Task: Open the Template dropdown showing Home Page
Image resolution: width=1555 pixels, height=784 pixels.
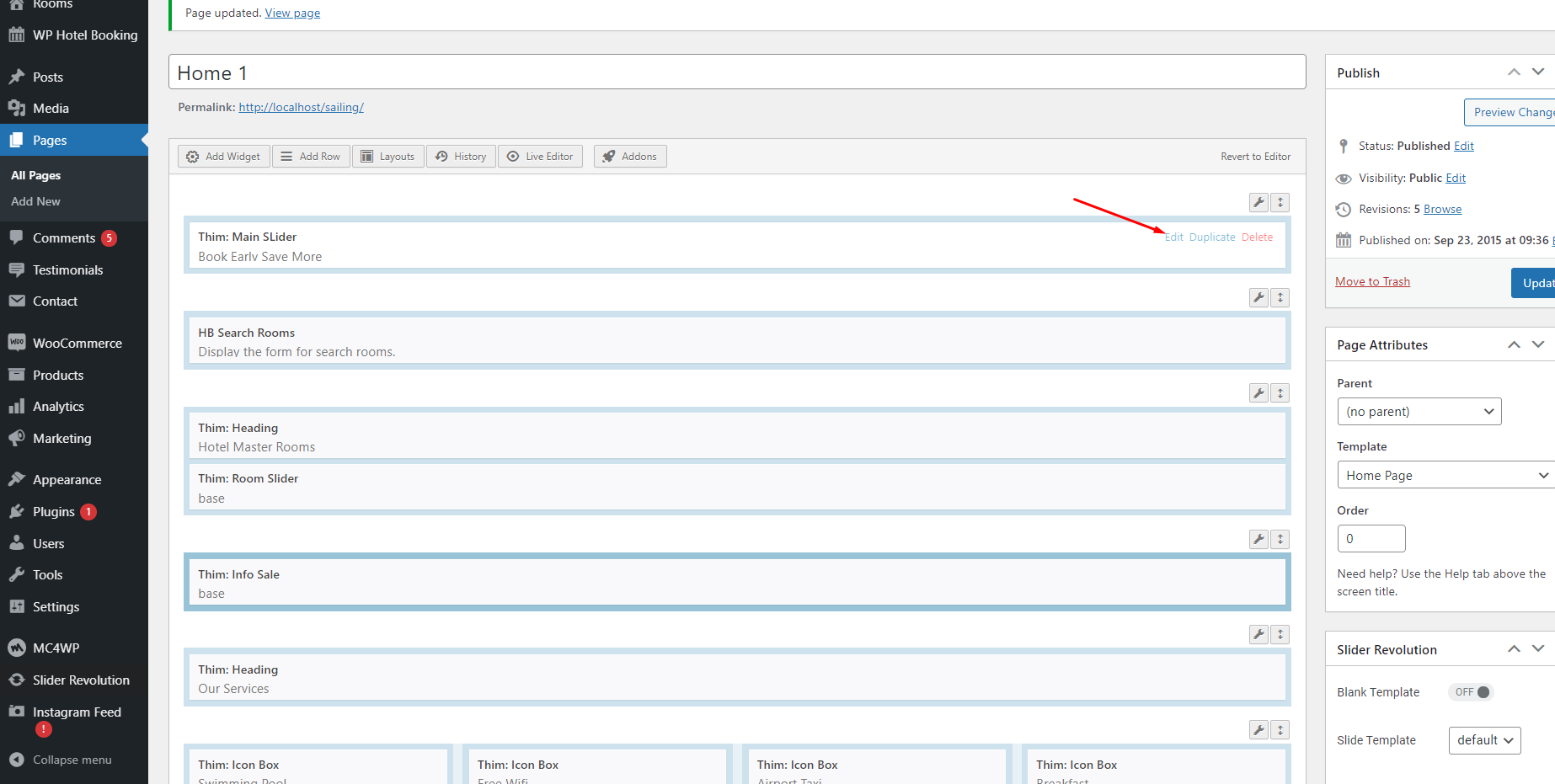Action: point(1444,474)
